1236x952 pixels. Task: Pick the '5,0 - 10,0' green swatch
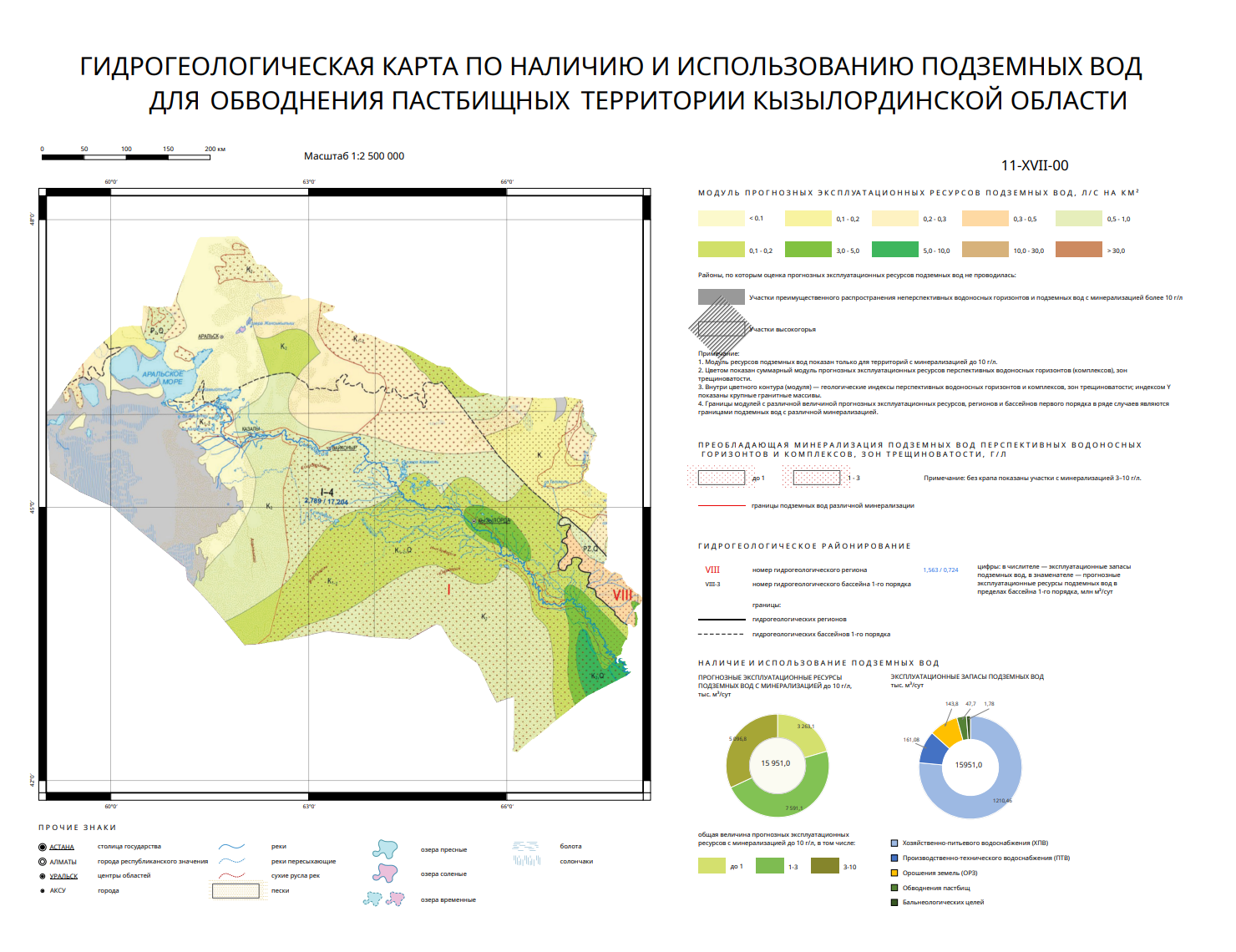895,250
